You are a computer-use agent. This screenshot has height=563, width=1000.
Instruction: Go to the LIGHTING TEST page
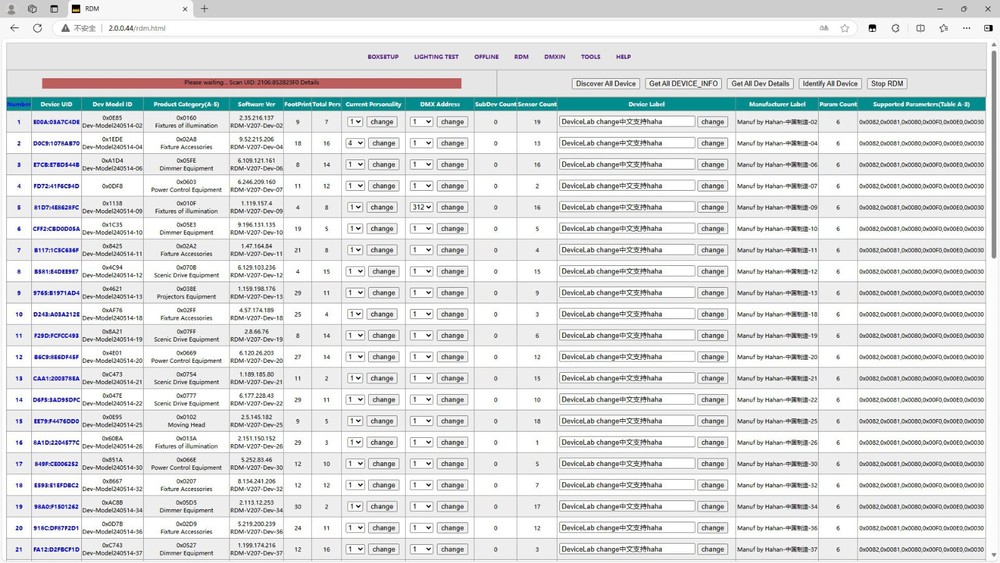click(436, 57)
